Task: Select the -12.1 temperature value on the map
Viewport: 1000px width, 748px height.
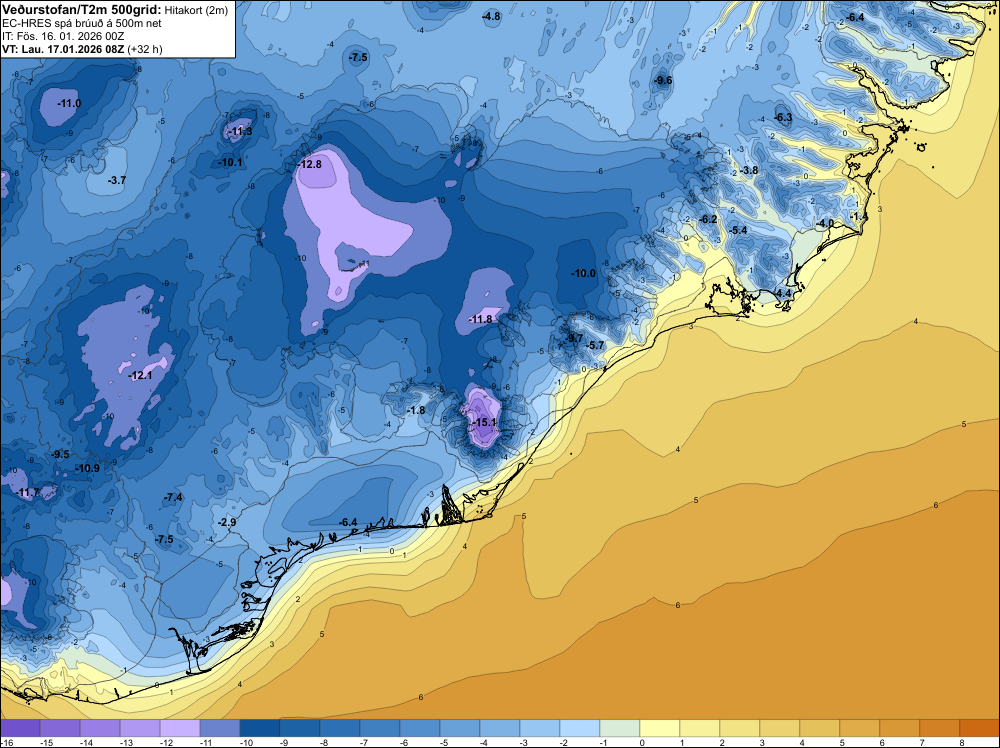Action: tap(140, 376)
